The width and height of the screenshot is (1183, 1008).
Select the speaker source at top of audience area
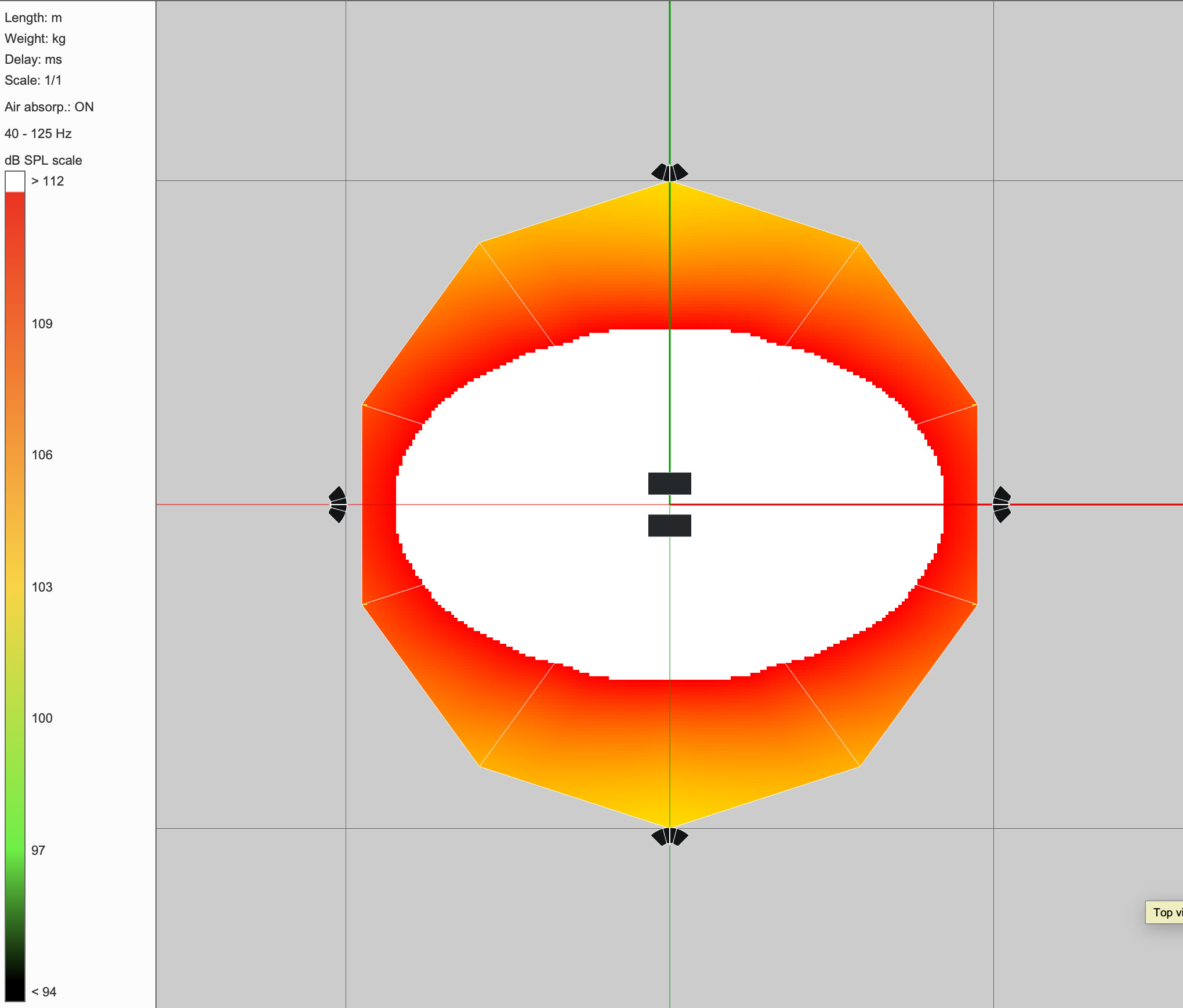pyautogui.click(x=670, y=173)
